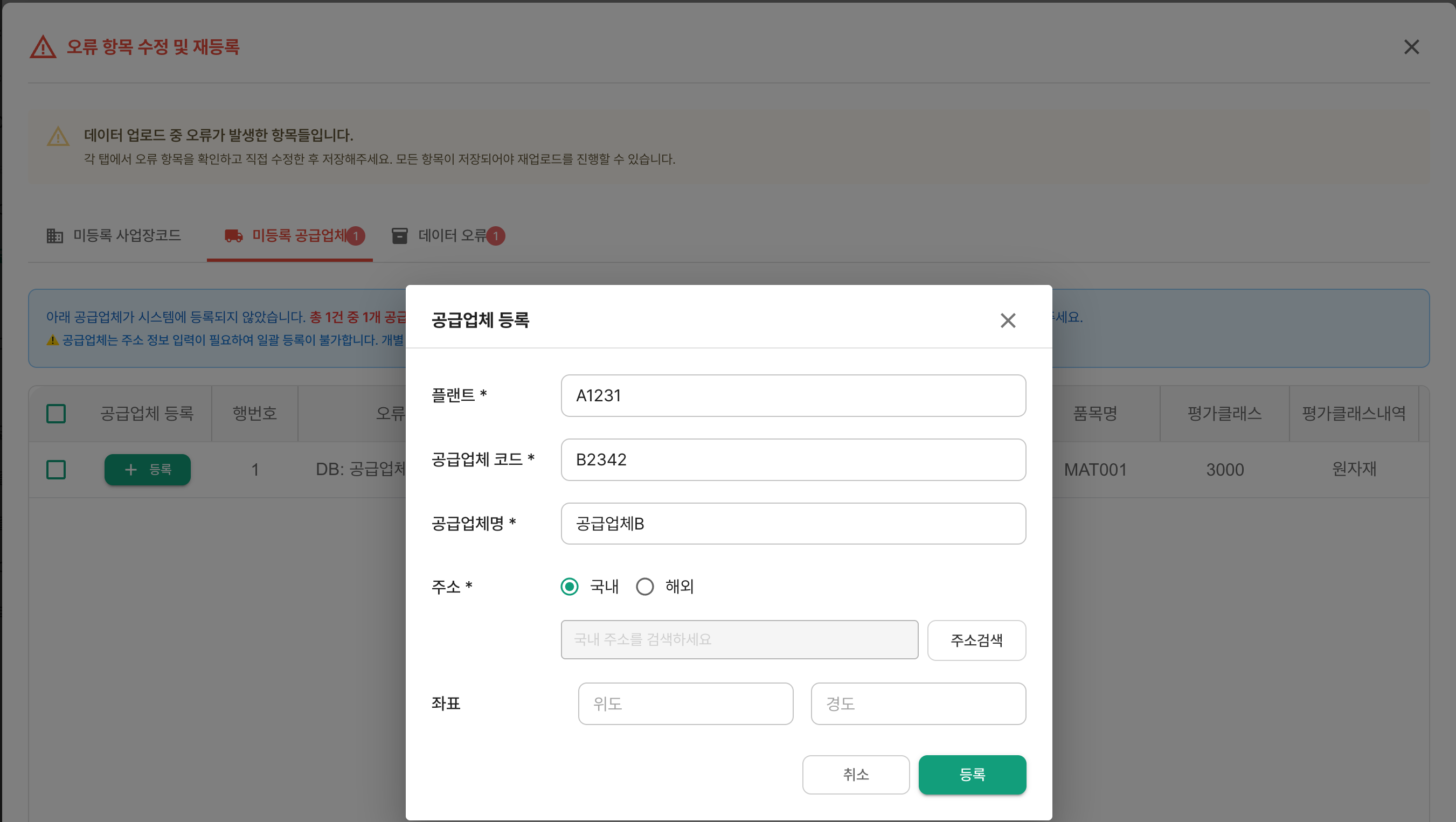Click the building icon of 미등록 사업장코드

pos(55,235)
